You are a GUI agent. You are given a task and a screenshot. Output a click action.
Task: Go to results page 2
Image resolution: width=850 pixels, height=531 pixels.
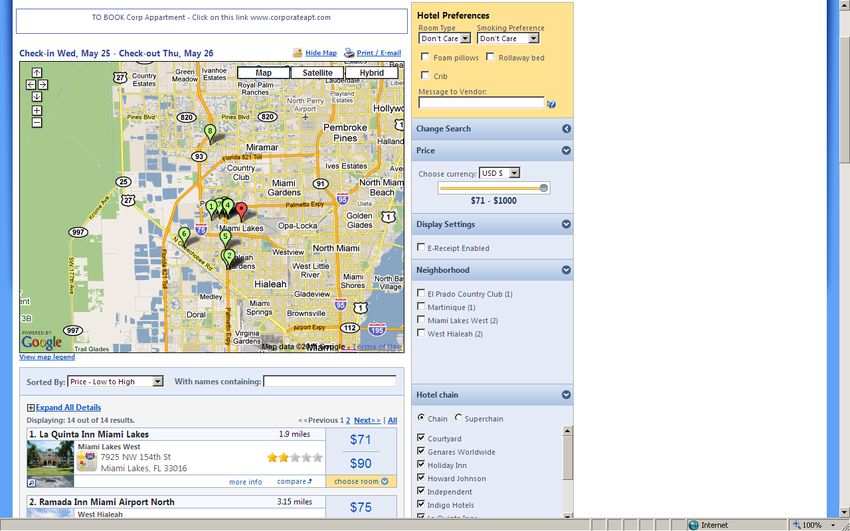click(348, 420)
